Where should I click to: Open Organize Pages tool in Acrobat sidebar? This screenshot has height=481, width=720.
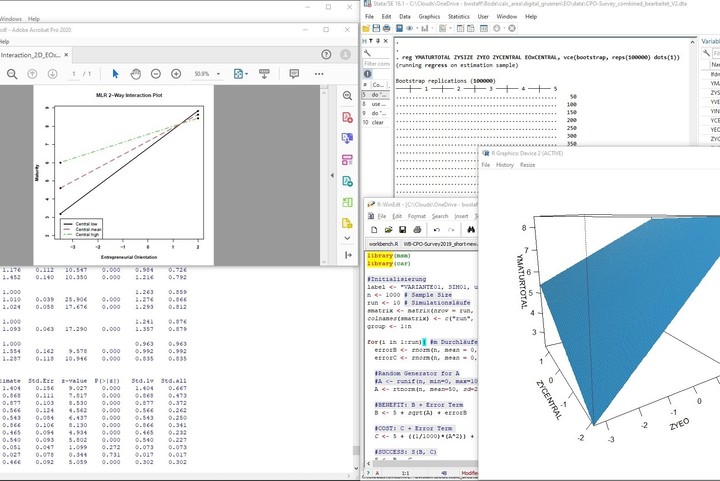pyautogui.click(x=348, y=160)
